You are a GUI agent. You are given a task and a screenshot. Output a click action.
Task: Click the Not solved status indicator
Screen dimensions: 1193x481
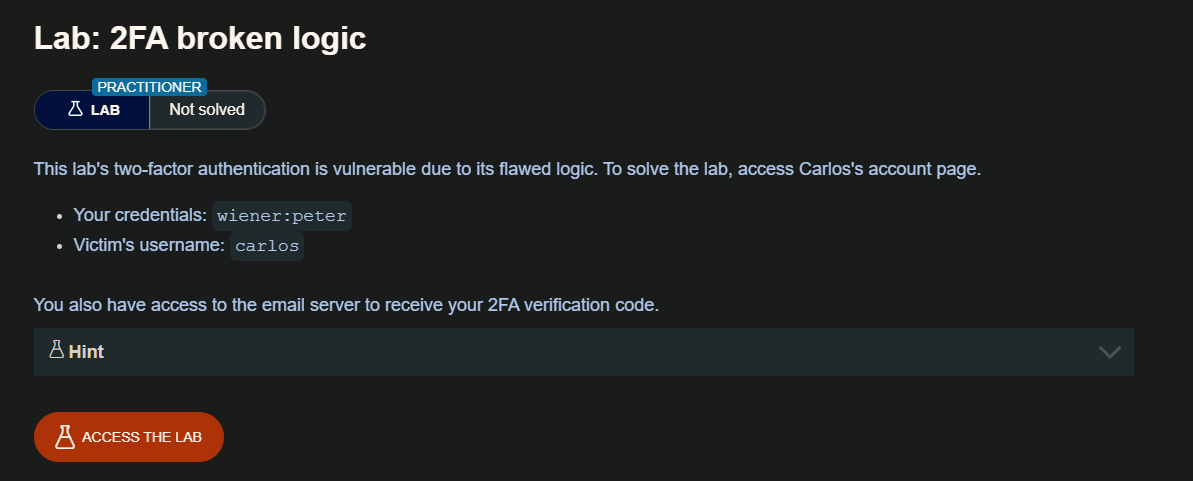[x=207, y=110]
